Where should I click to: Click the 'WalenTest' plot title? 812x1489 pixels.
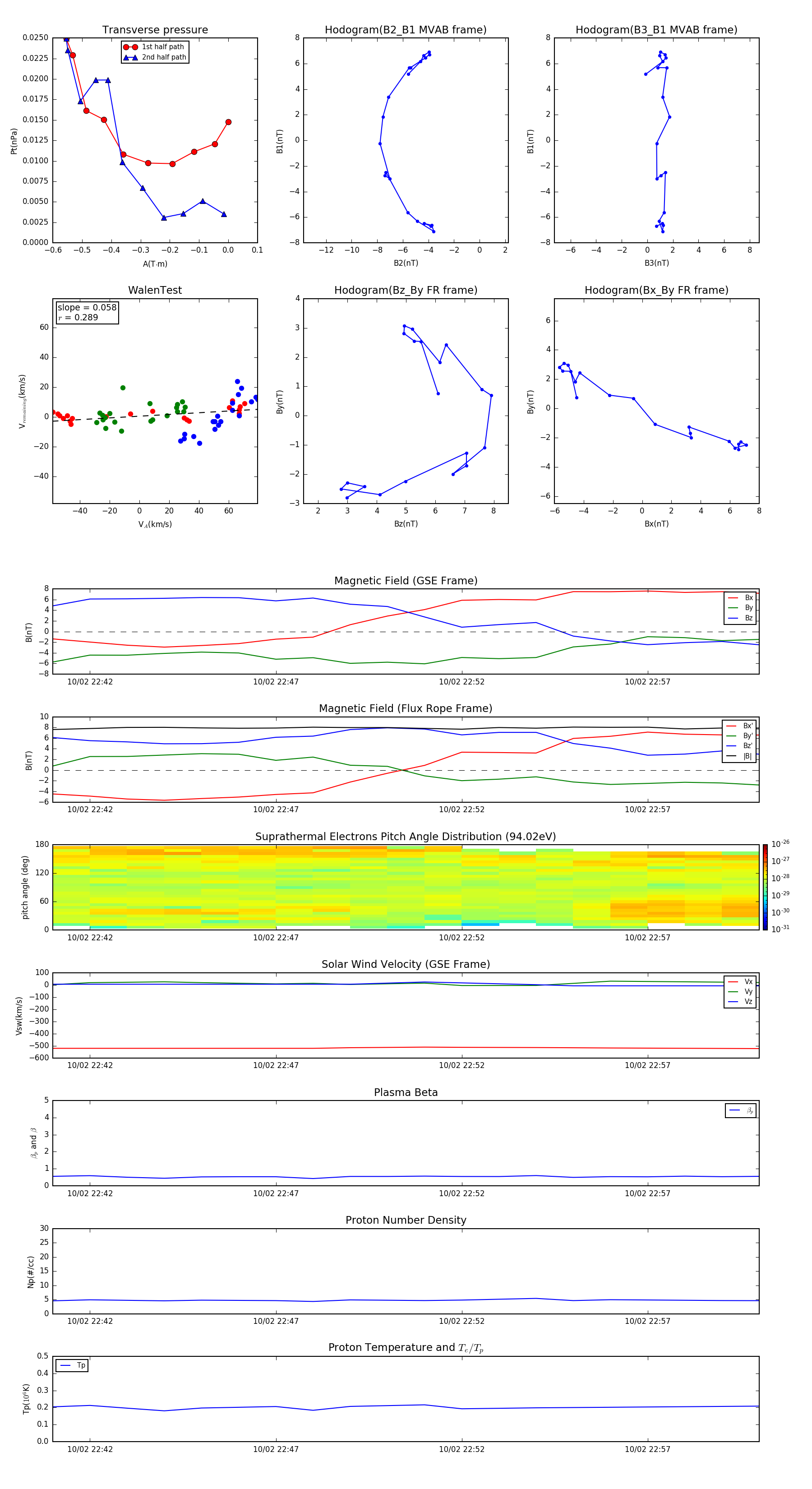155,290
